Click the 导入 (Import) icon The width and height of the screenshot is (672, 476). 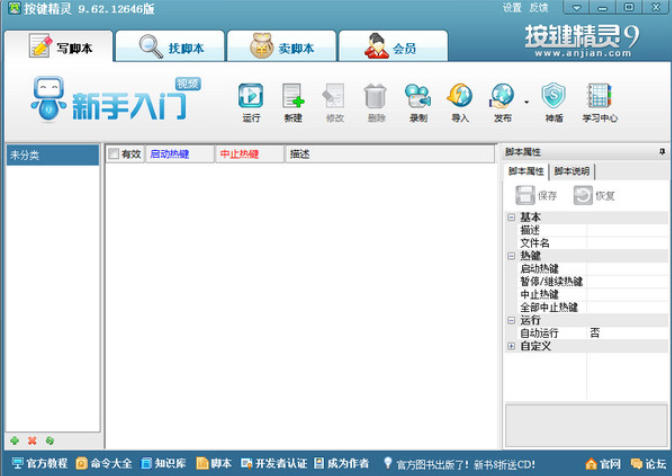pos(460,102)
